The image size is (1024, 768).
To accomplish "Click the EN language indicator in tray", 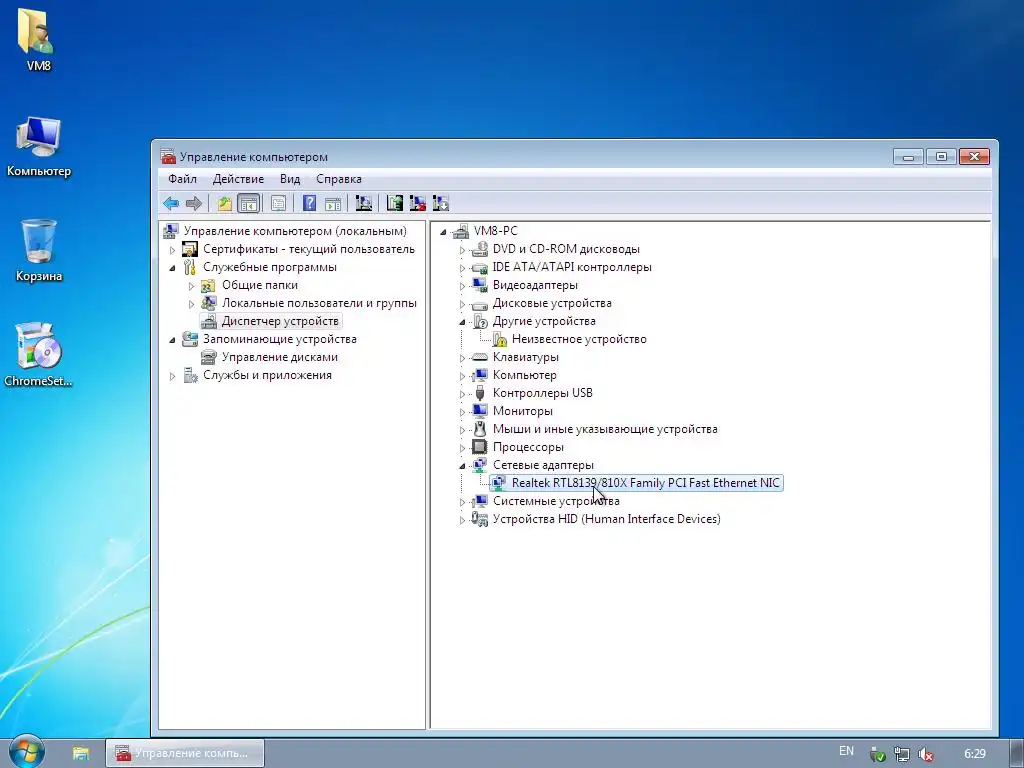I will [846, 751].
